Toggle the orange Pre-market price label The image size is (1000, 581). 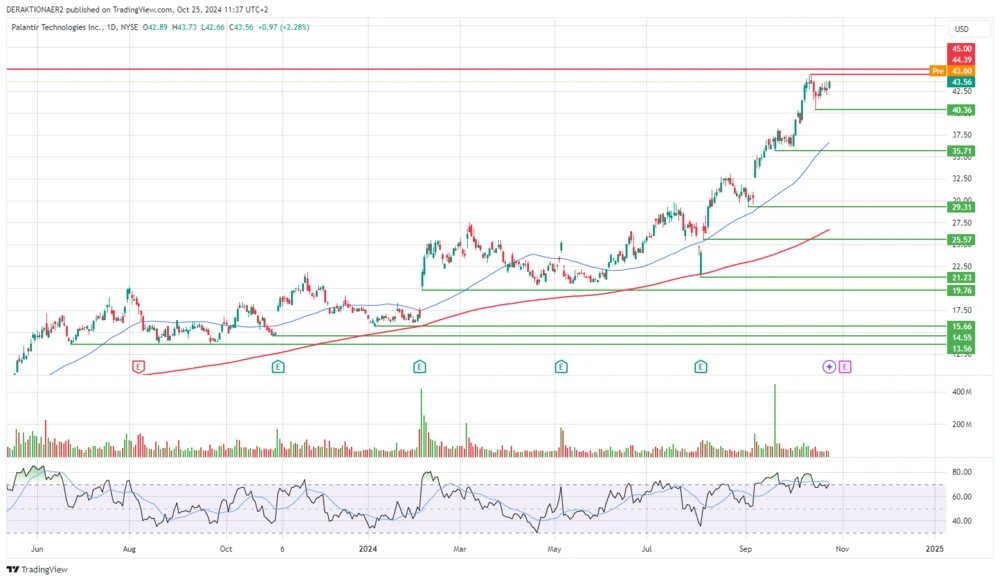[x=938, y=71]
